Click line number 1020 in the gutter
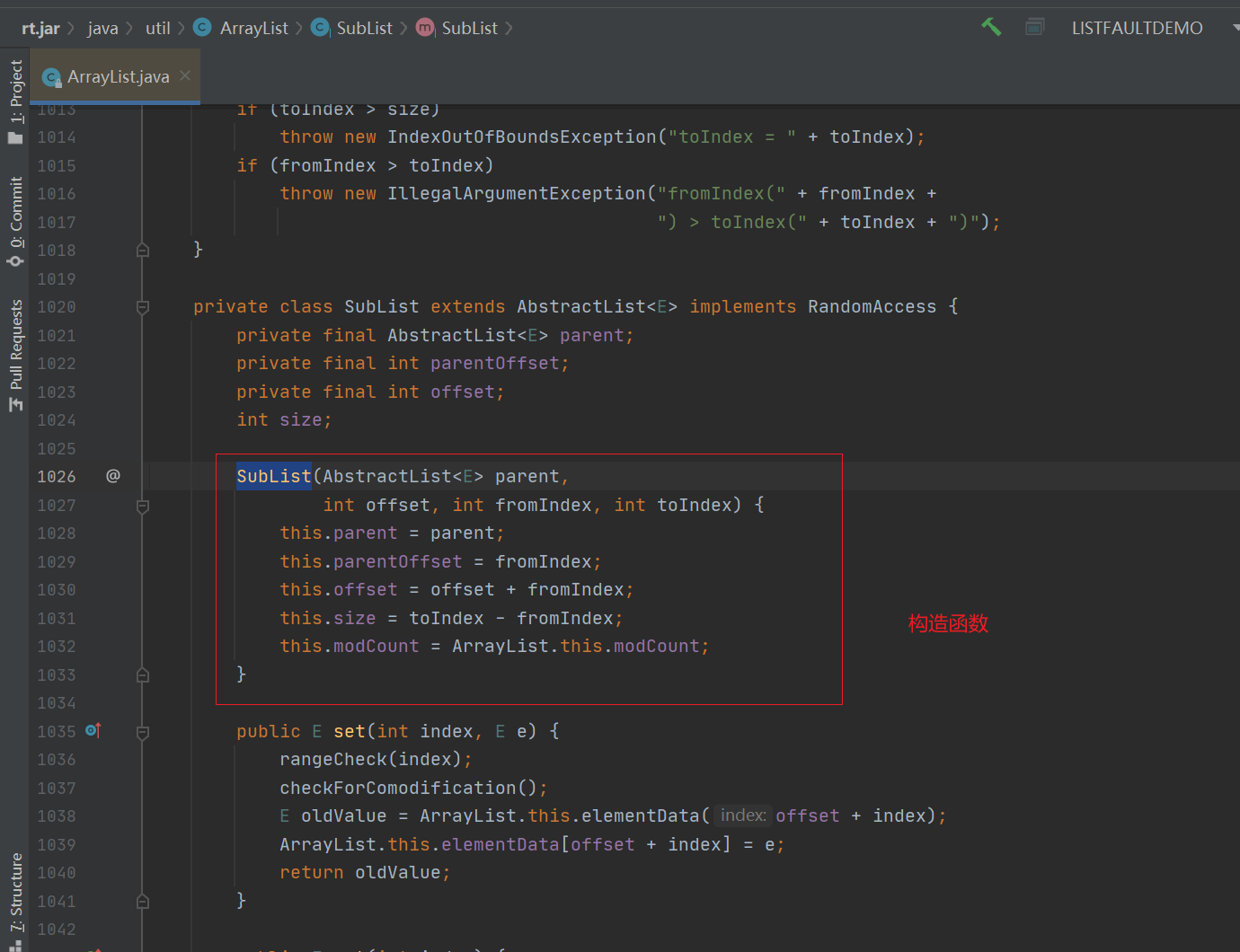 (57, 307)
